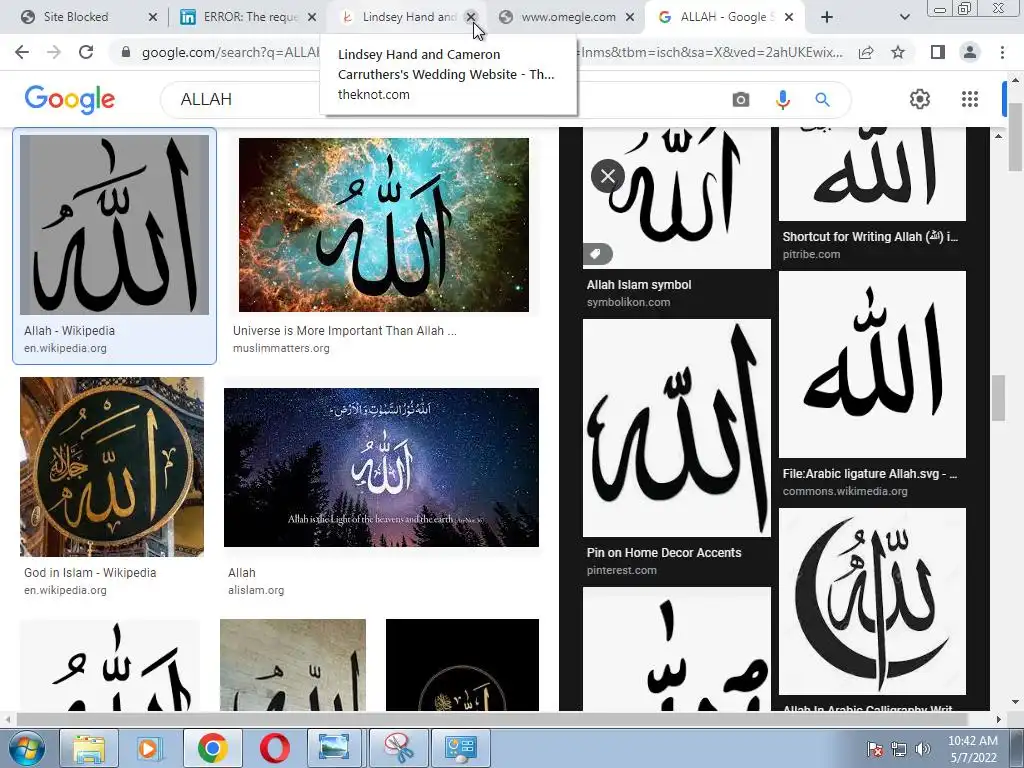Close the ALLAH Google search tab
The height and width of the screenshot is (768, 1024).
(x=789, y=17)
